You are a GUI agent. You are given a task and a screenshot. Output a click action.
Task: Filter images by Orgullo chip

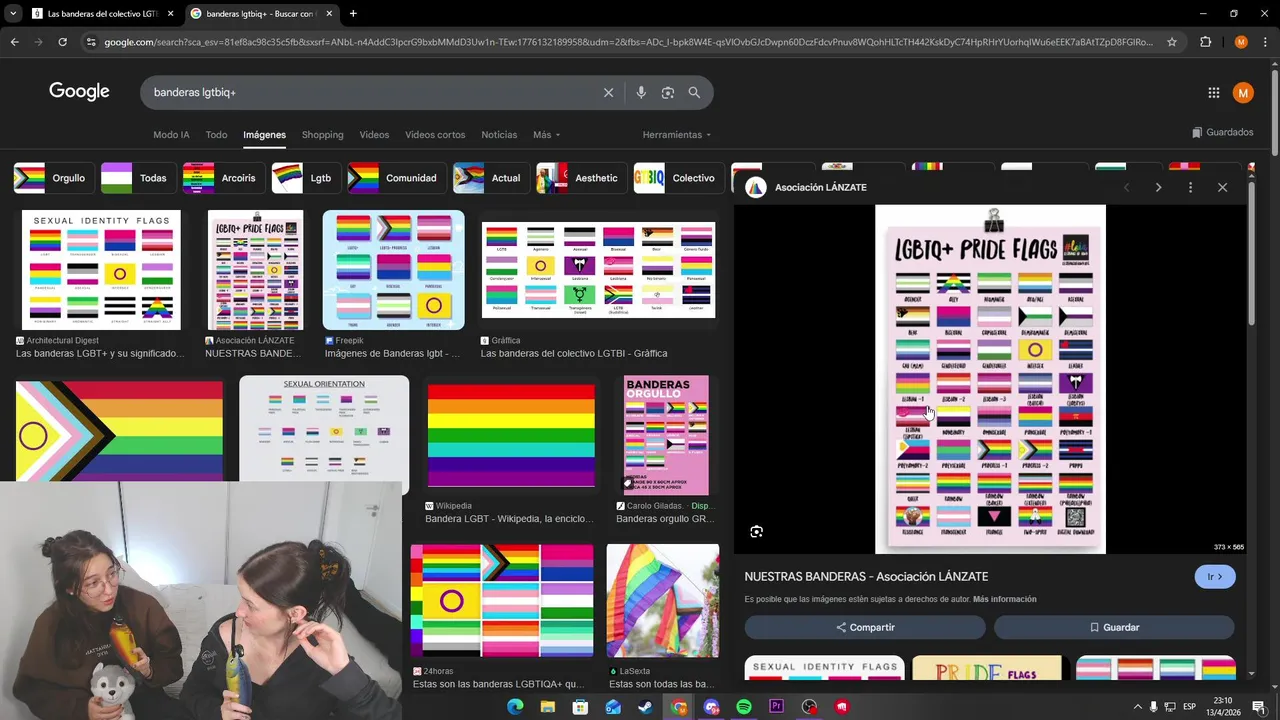click(54, 178)
